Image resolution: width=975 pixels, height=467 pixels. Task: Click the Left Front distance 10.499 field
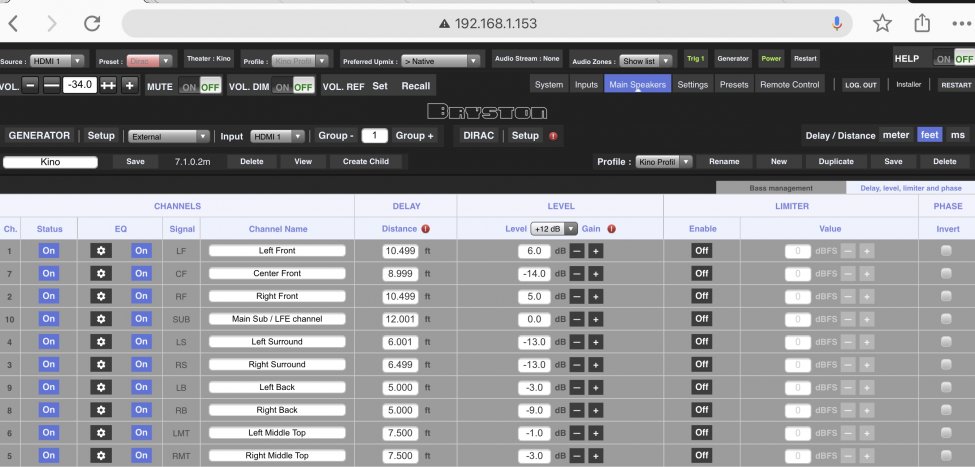click(400, 251)
